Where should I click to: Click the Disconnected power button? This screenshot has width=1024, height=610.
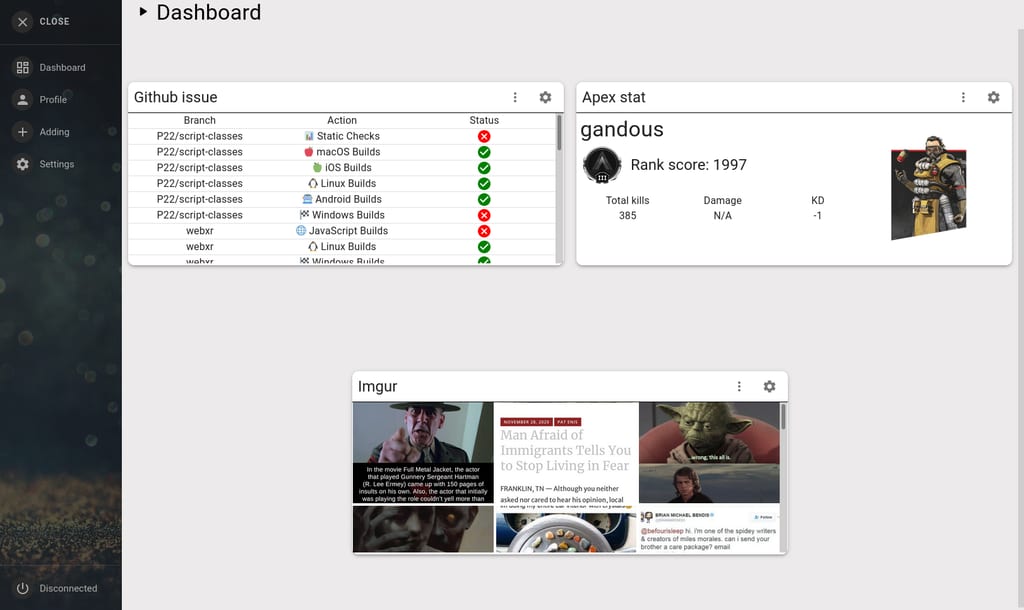[22, 588]
